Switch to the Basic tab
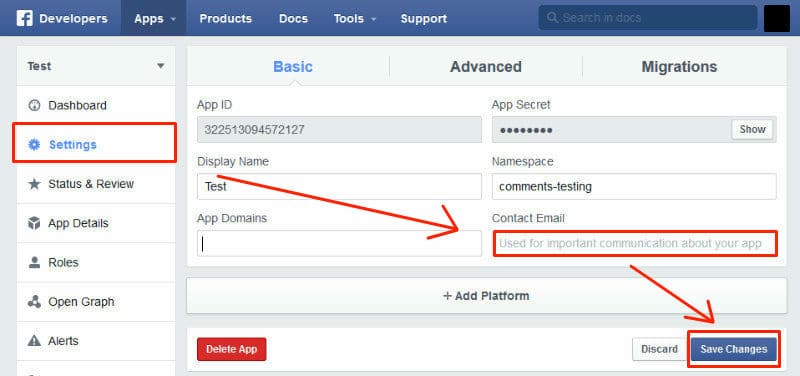The width and height of the screenshot is (800, 376). (x=293, y=67)
